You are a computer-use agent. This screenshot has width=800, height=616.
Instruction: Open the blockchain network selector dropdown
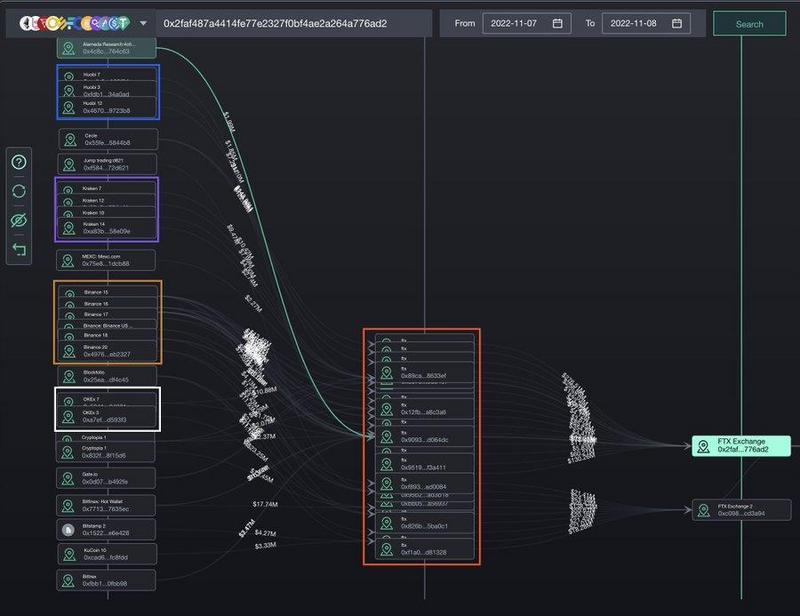tap(144, 23)
